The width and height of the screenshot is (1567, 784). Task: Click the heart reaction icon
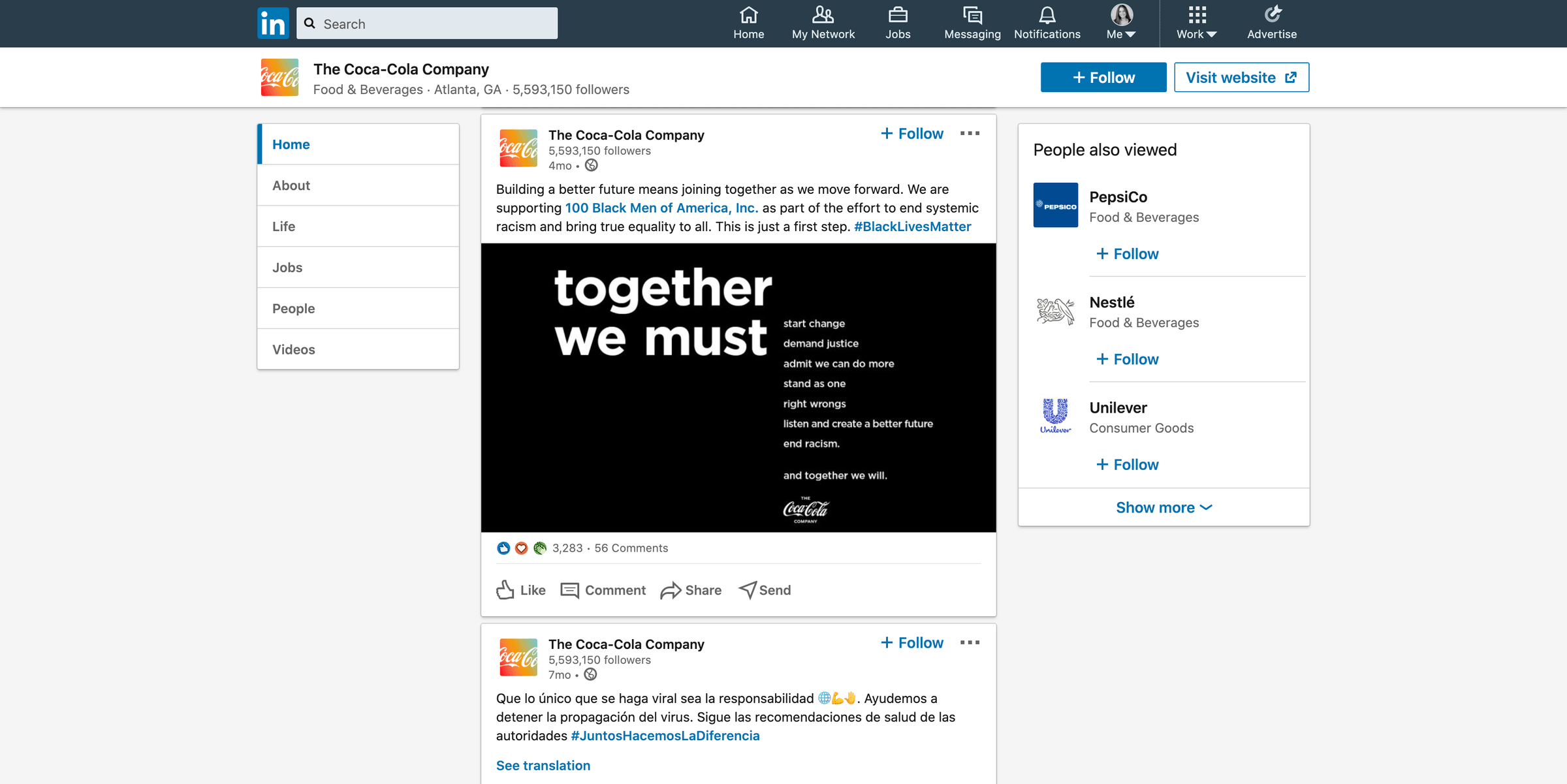(521, 548)
